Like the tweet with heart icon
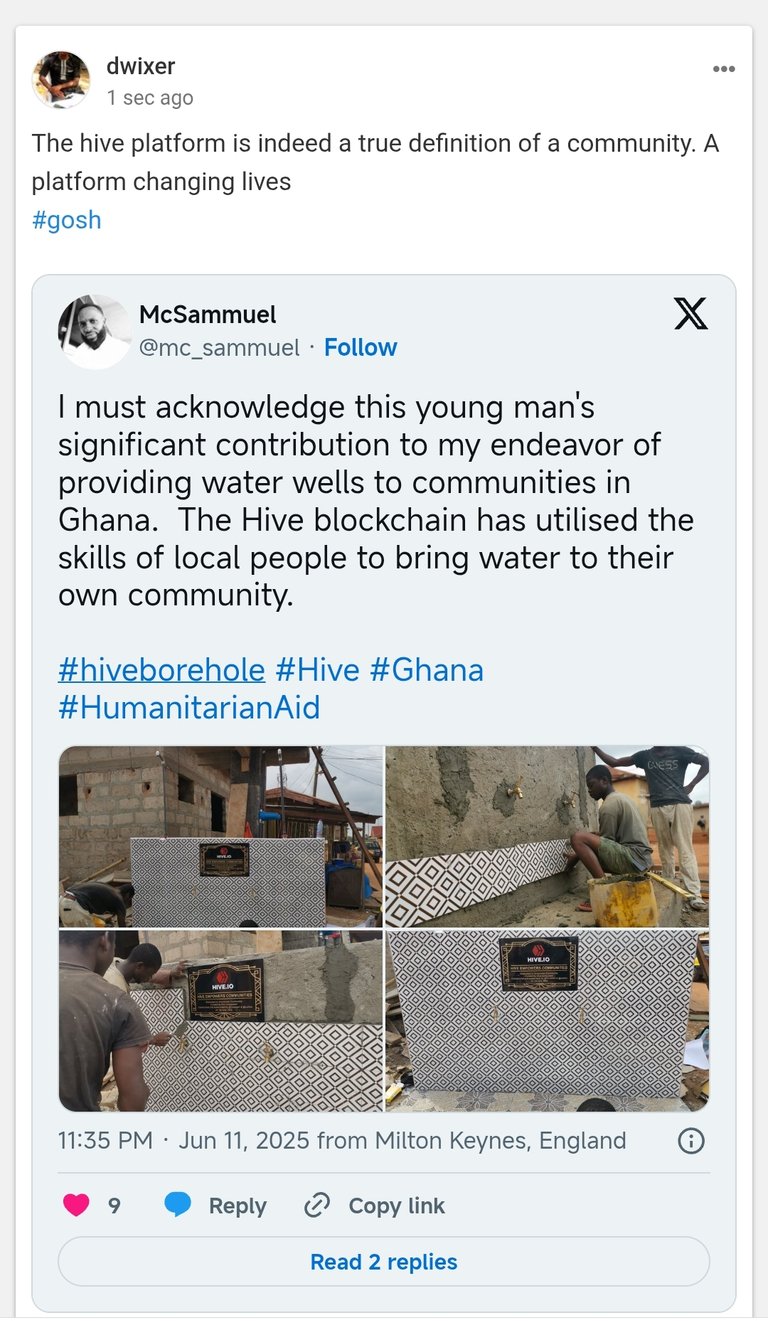The image size is (768, 1321). (77, 1205)
